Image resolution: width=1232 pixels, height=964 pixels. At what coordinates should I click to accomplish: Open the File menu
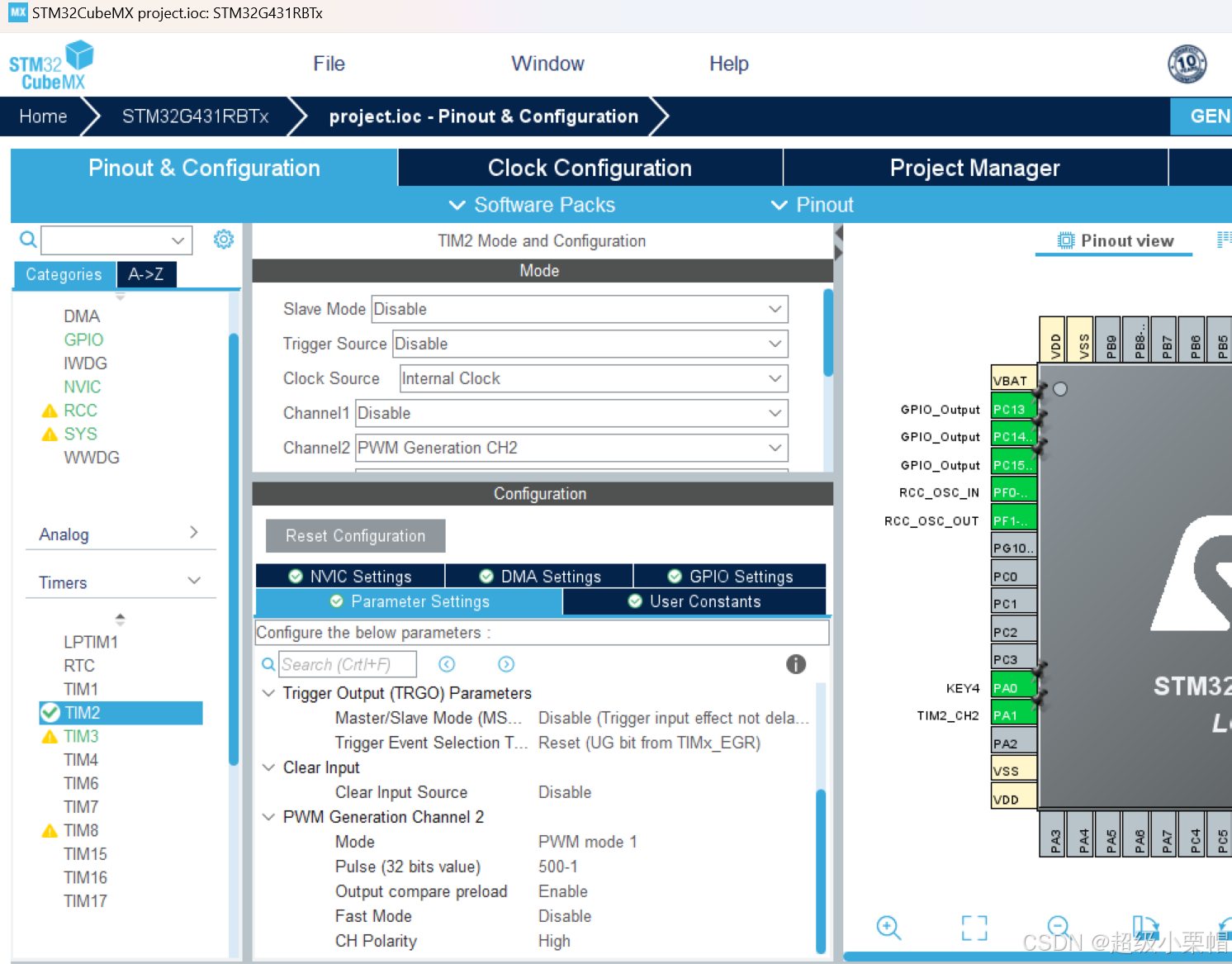(x=329, y=64)
